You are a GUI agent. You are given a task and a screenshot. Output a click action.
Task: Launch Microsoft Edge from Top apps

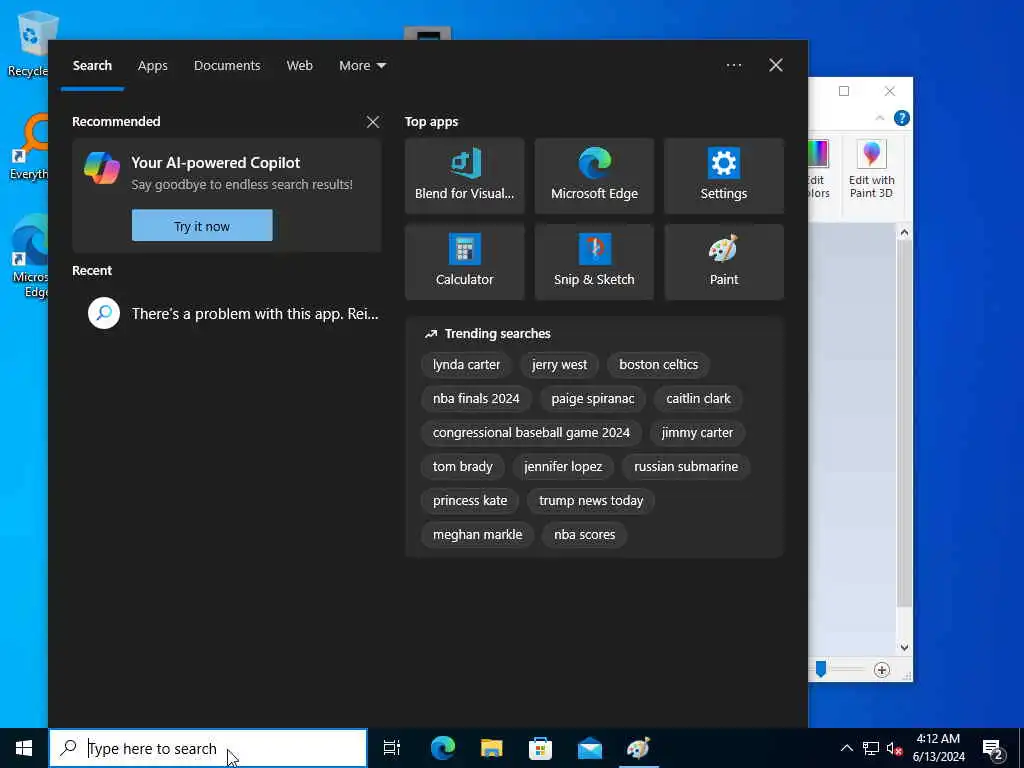tap(594, 176)
